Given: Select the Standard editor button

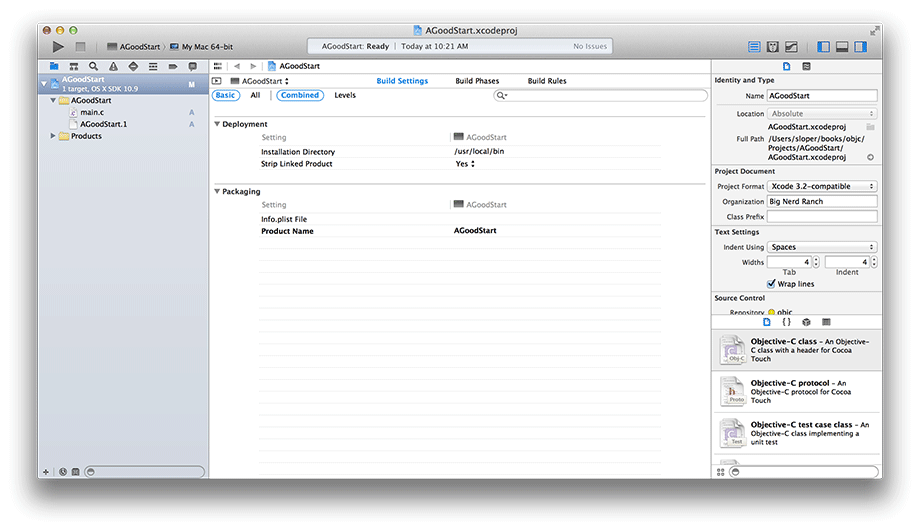Looking at the screenshot, I should [755, 46].
